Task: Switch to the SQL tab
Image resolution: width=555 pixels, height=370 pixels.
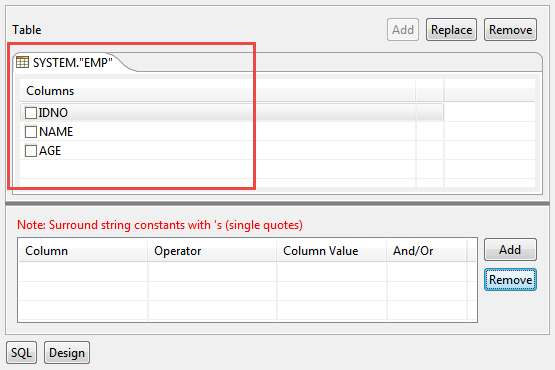Action: pyautogui.click(x=21, y=353)
